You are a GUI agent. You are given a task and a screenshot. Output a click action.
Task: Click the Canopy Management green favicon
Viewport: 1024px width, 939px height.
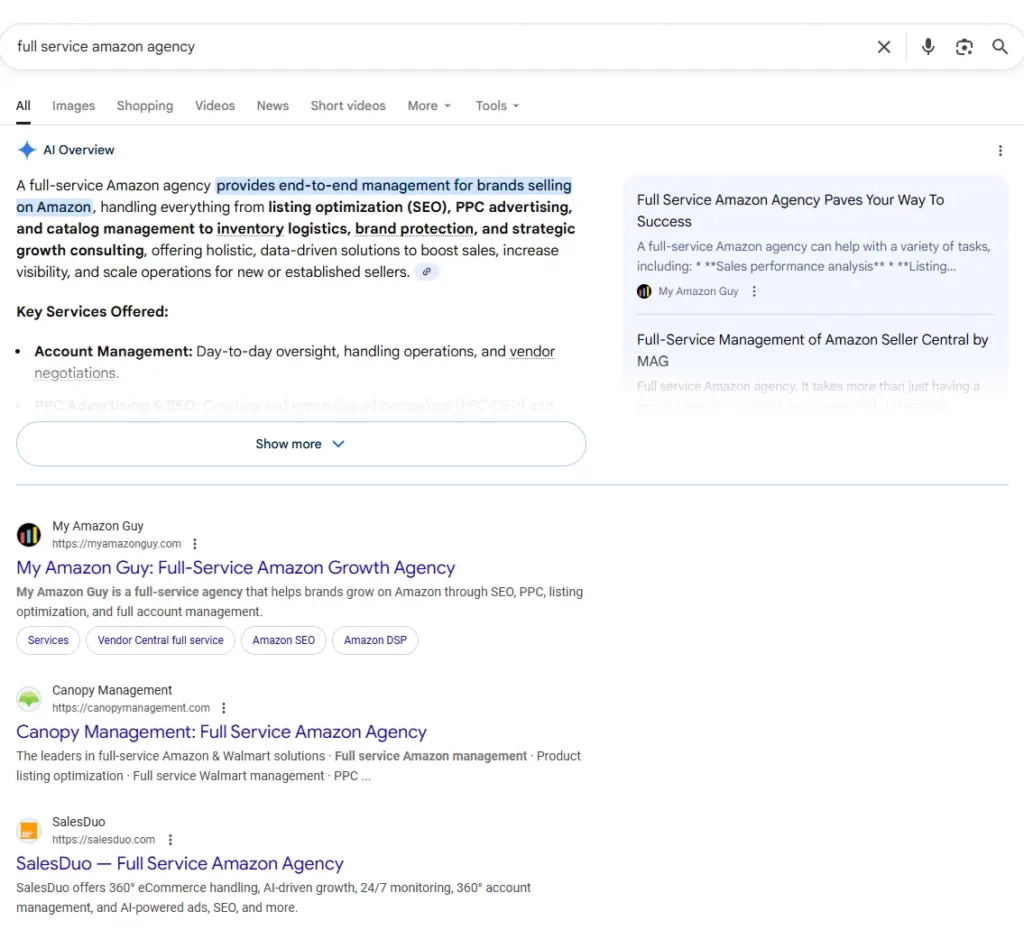pos(28,698)
